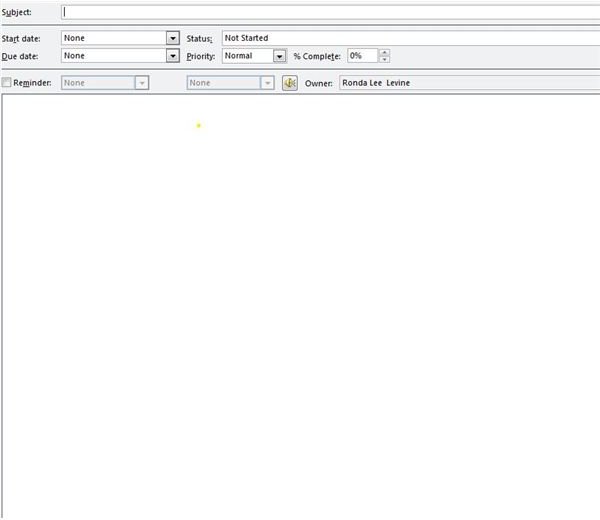Open the Due date dropdown arrow
Image resolution: width=600 pixels, height=520 pixels.
tap(173, 56)
